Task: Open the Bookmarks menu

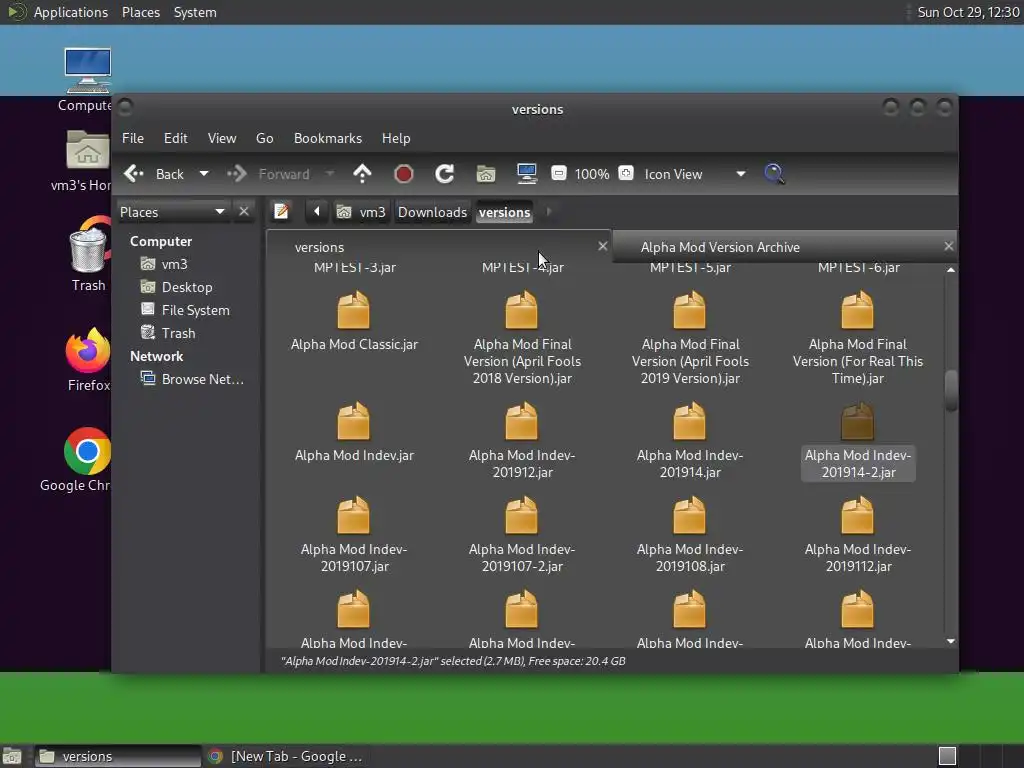Action: 328,138
